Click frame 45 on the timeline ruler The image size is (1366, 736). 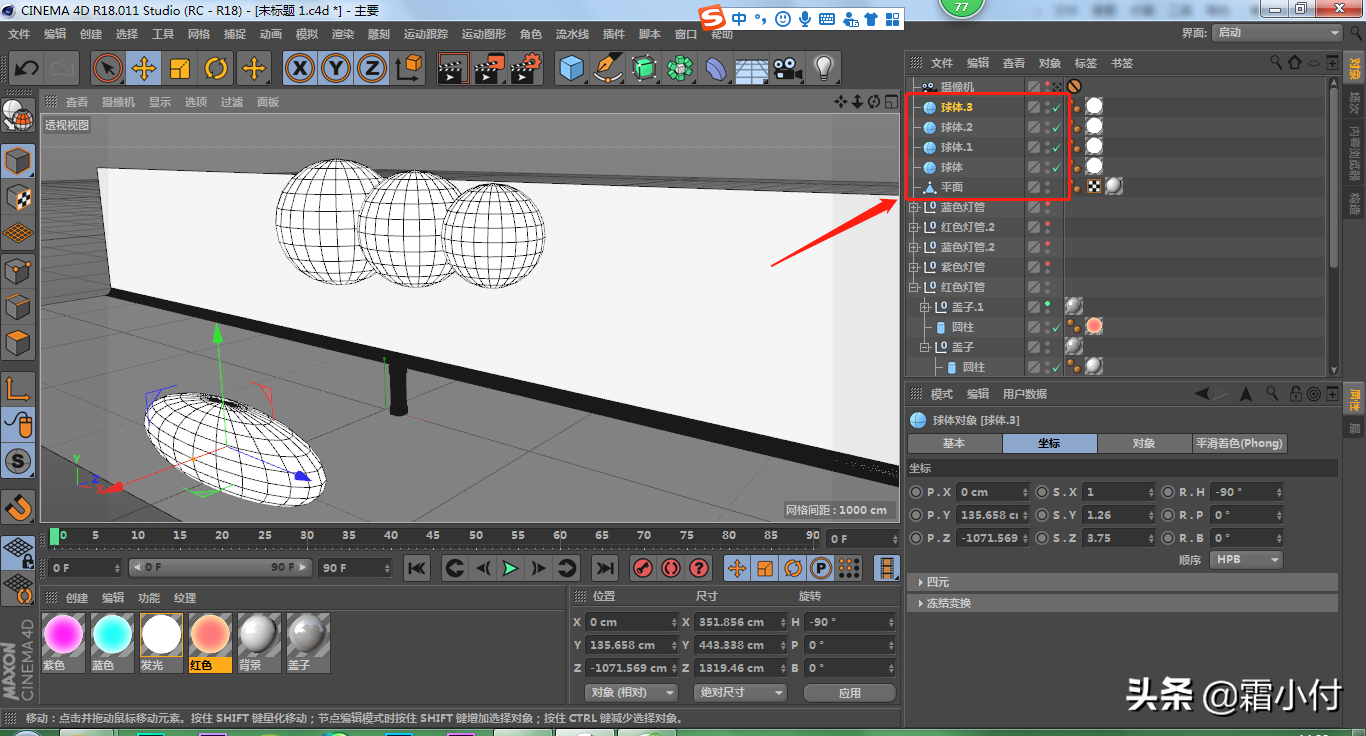click(x=433, y=537)
